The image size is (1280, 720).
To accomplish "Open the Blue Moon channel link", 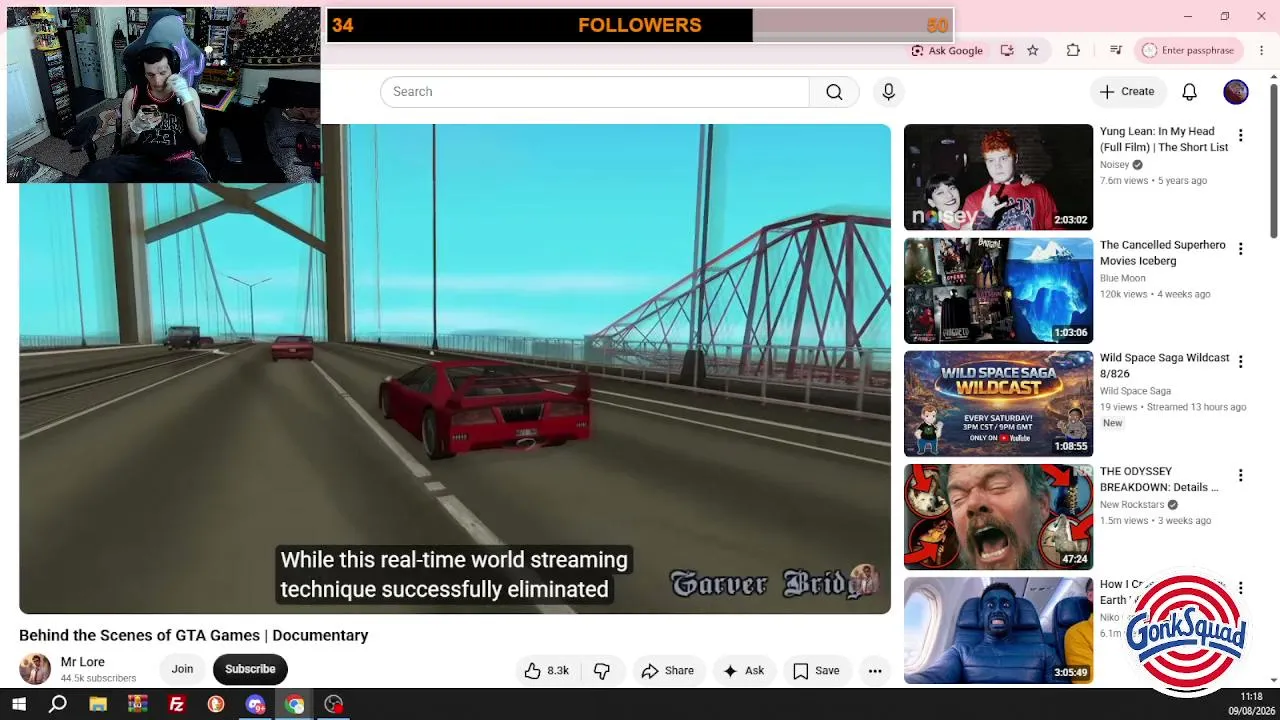I will click(1122, 278).
